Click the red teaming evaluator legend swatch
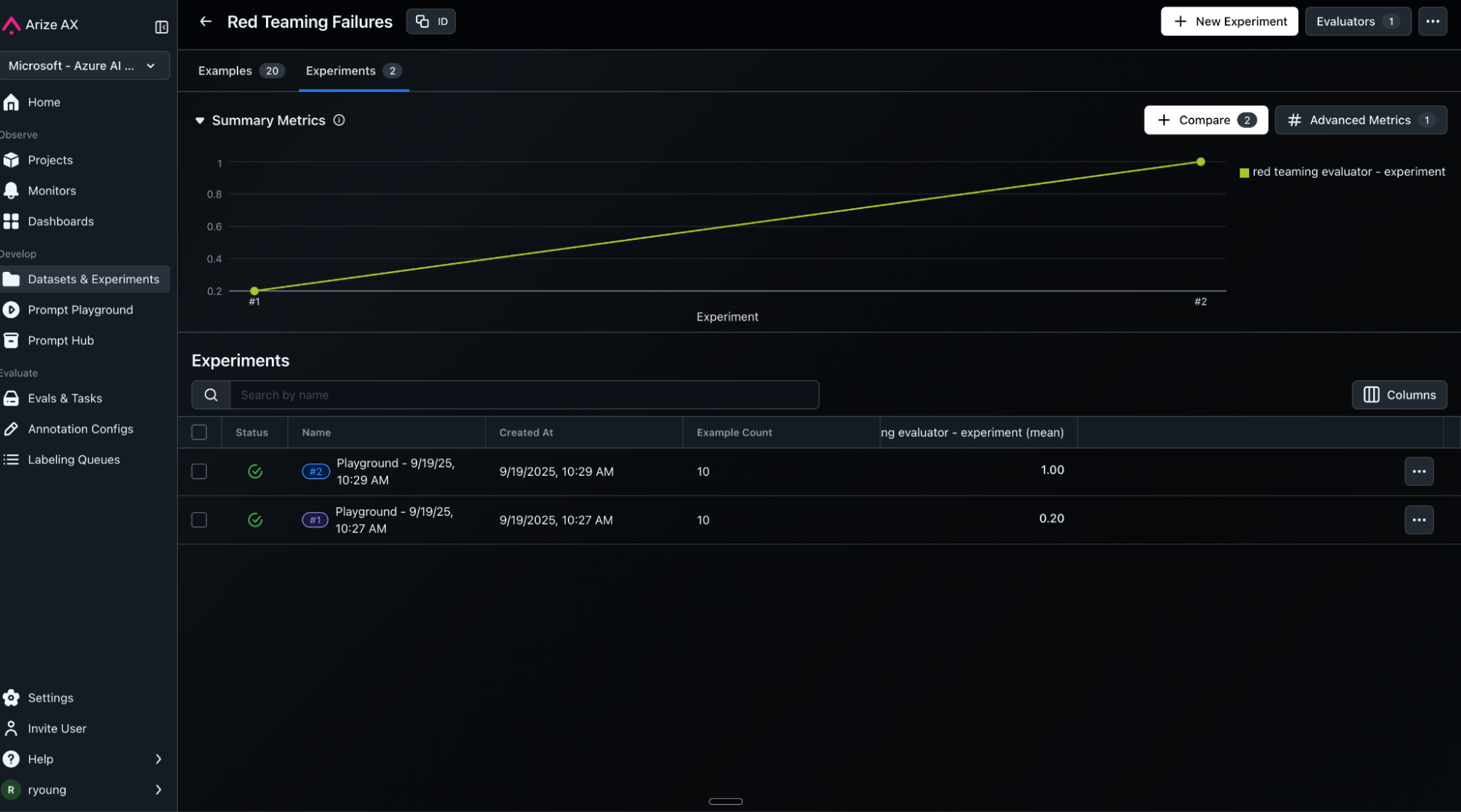The width and height of the screenshot is (1461, 812). coord(1244,172)
